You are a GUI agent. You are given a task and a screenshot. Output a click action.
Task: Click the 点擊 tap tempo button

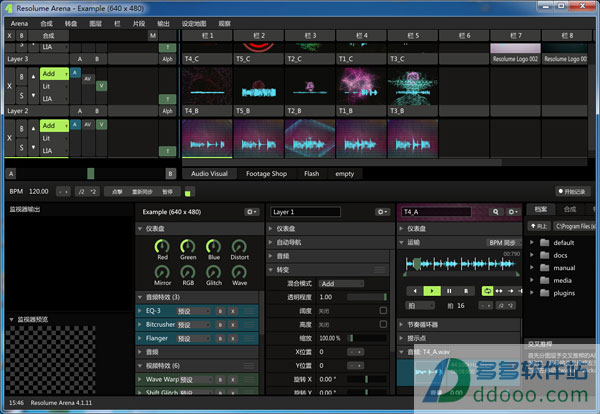click(117, 192)
